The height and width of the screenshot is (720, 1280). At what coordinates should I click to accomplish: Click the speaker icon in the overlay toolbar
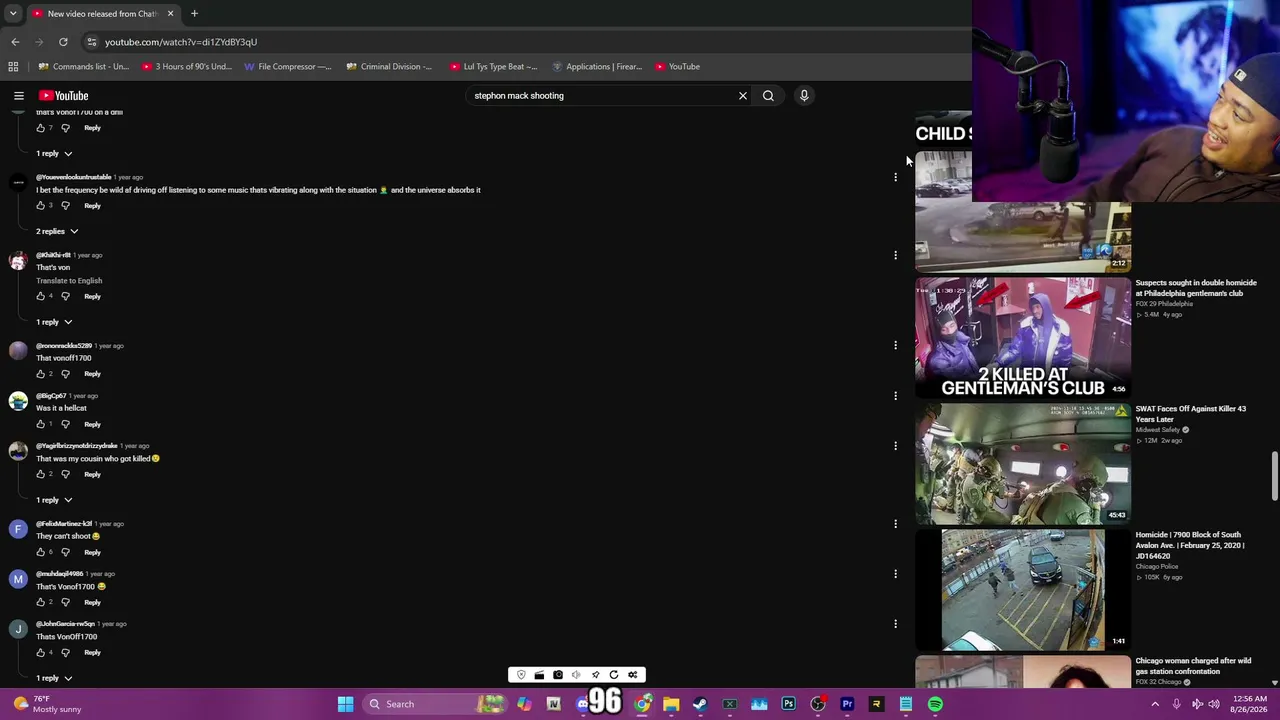point(576,675)
